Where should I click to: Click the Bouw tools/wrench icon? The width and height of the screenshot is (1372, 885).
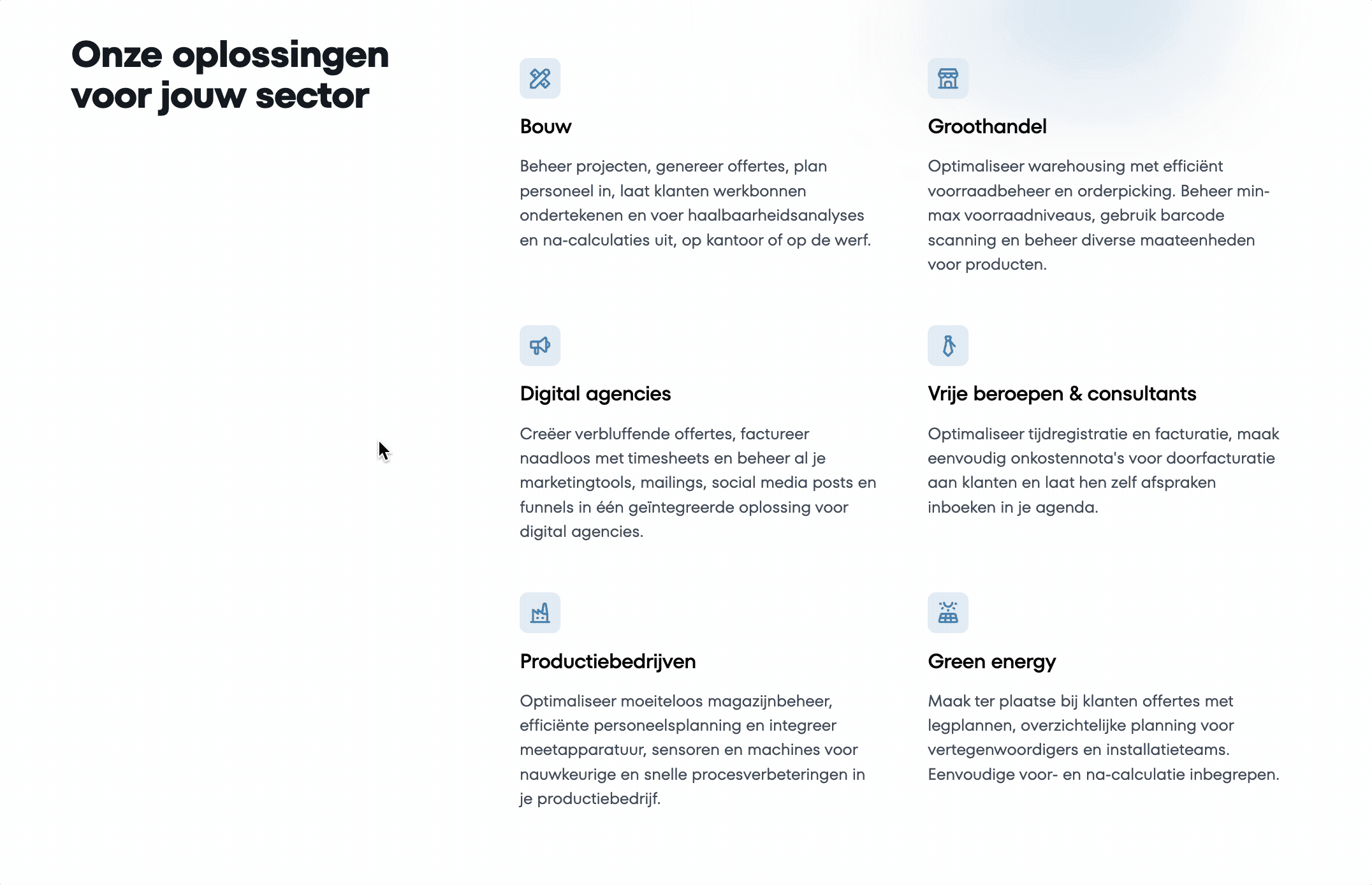(540, 78)
